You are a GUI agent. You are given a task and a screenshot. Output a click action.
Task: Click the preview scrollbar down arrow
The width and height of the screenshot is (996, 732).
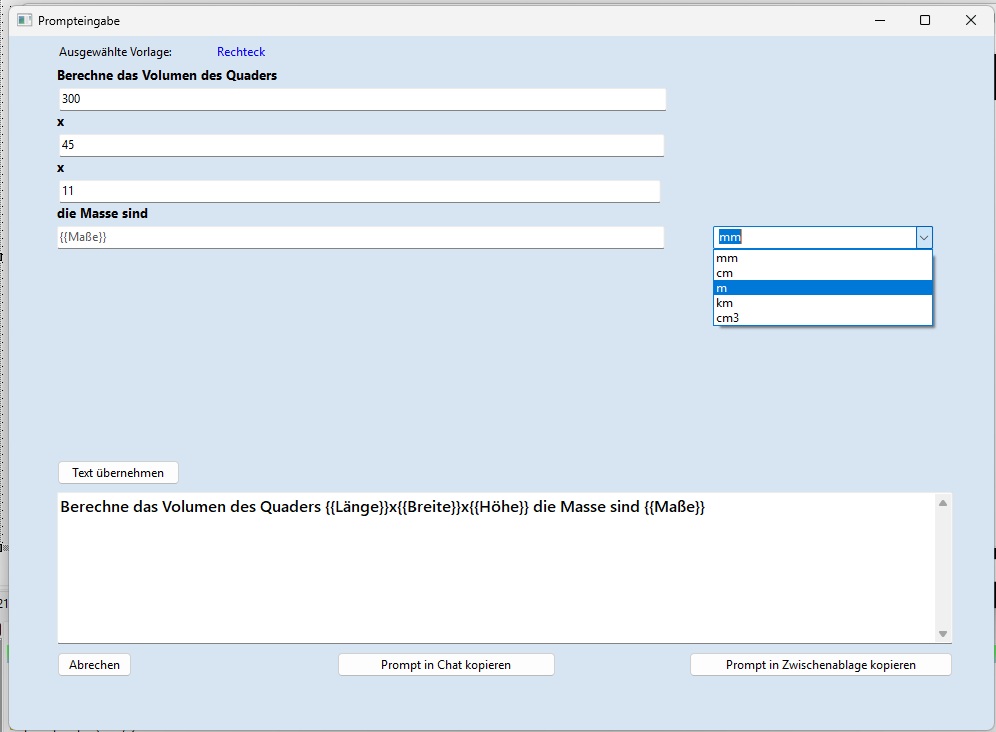point(943,634)
